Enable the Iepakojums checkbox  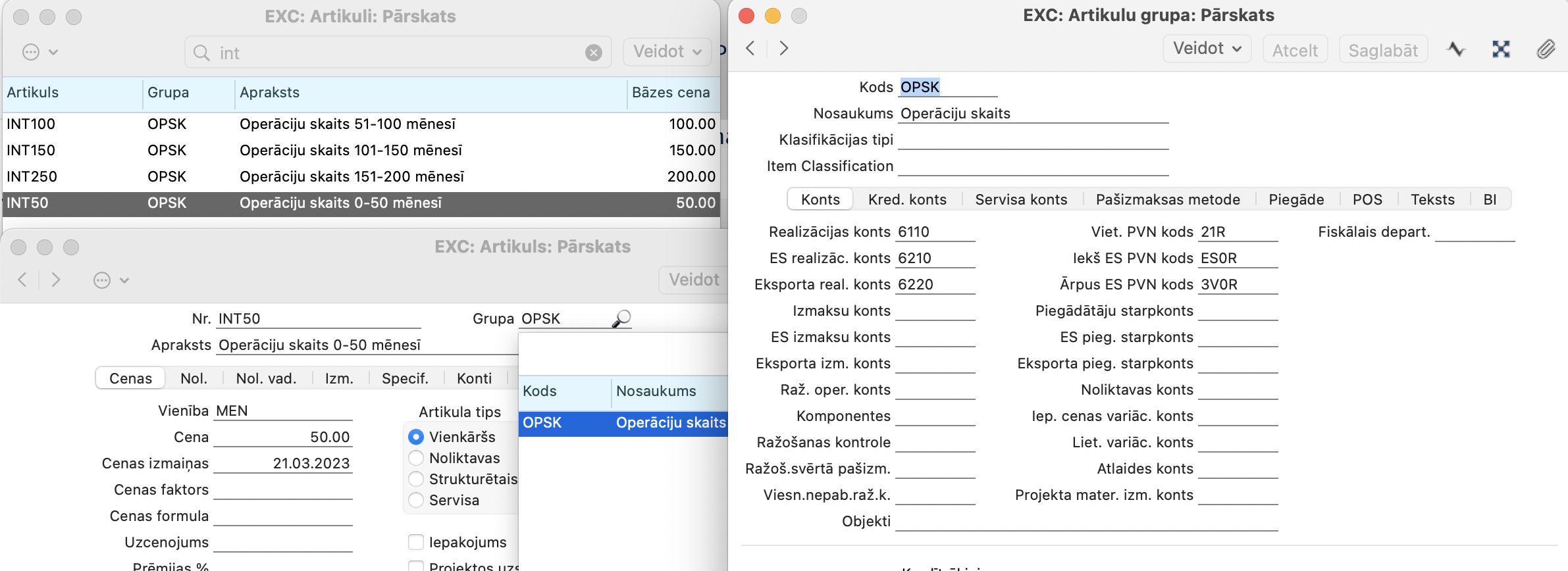(x=416, y=542)
